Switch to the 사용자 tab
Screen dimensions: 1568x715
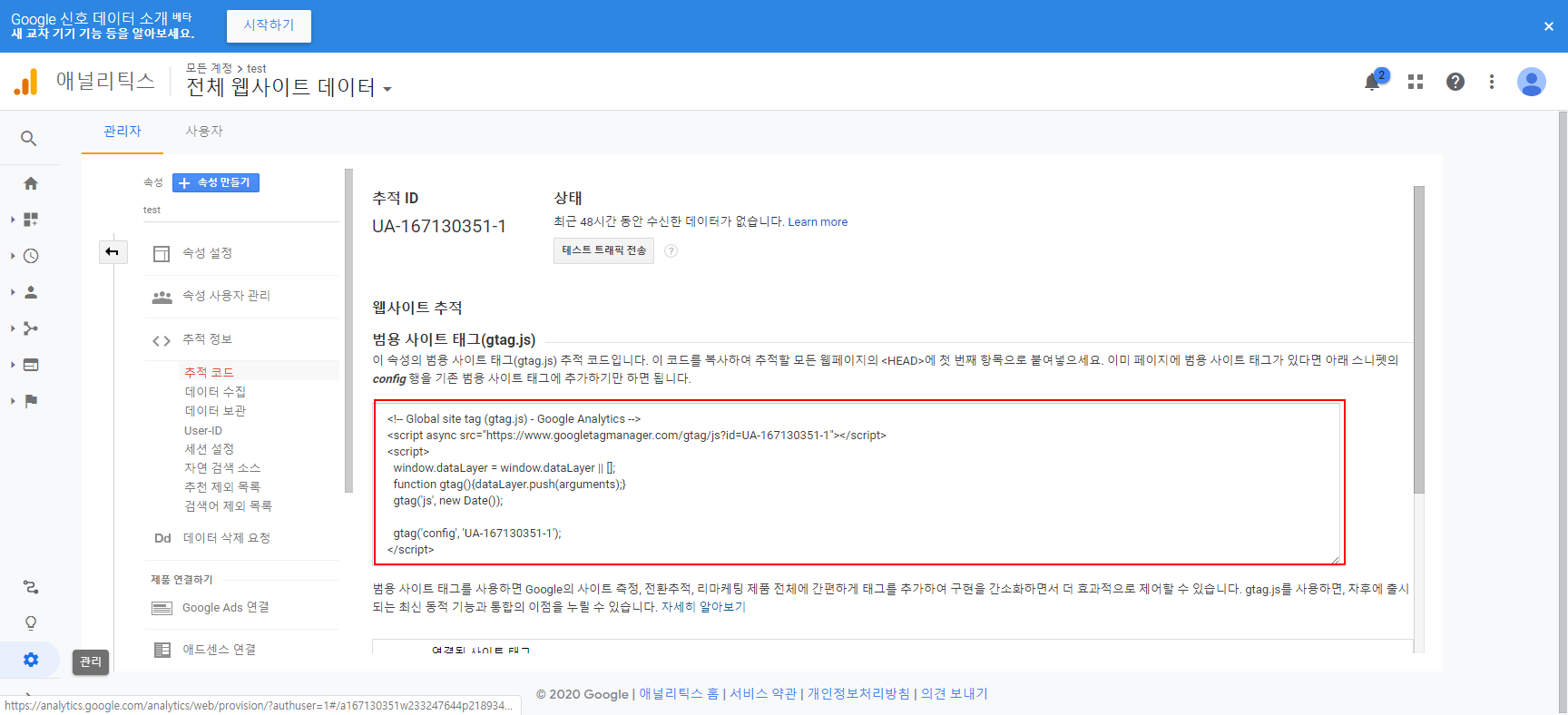coord(204,132)
